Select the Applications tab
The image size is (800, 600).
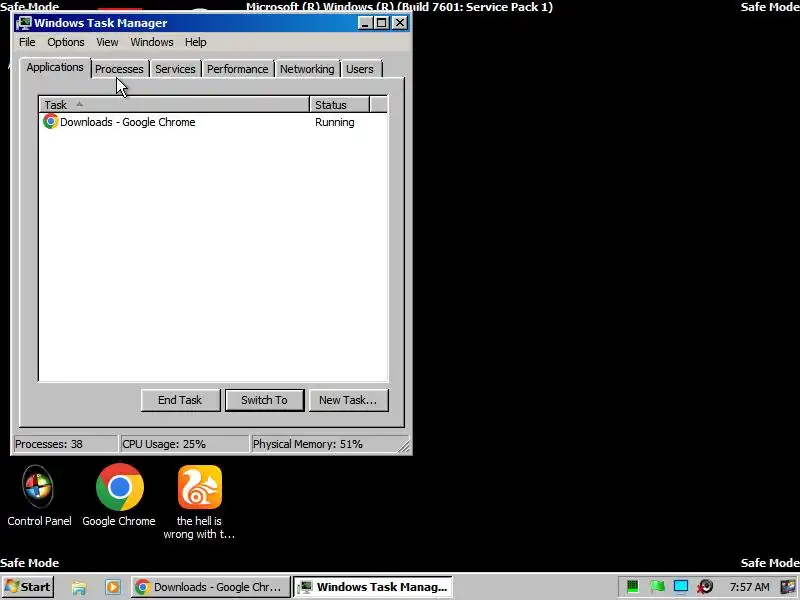55,67
